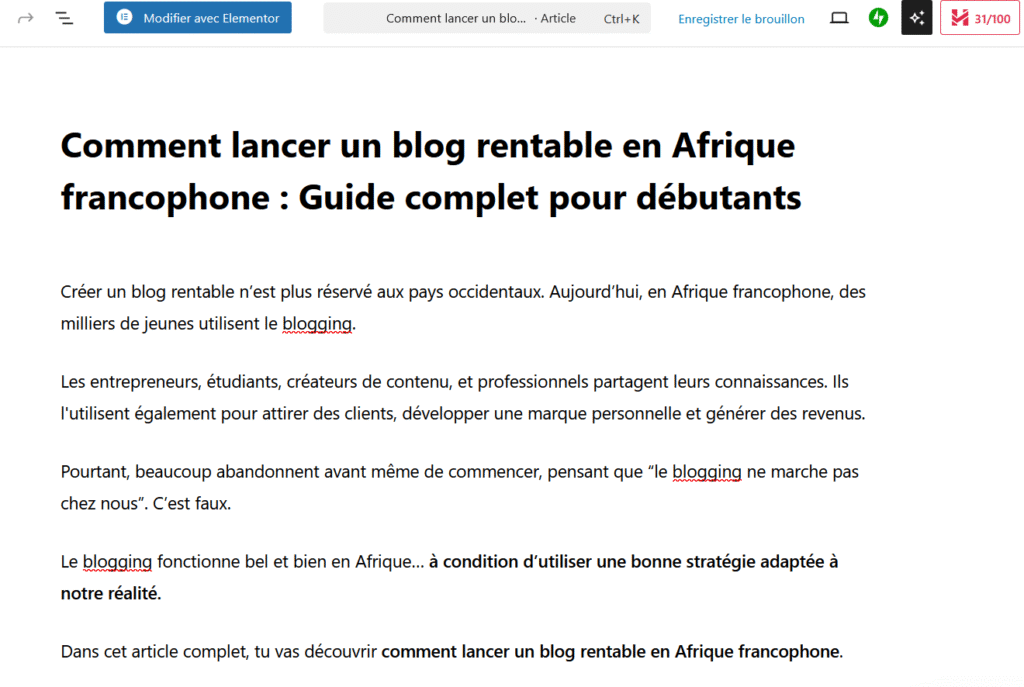Click the Ctrl+K shortcut label
This screenshot has height=687, width=1024.
point(621,19)
